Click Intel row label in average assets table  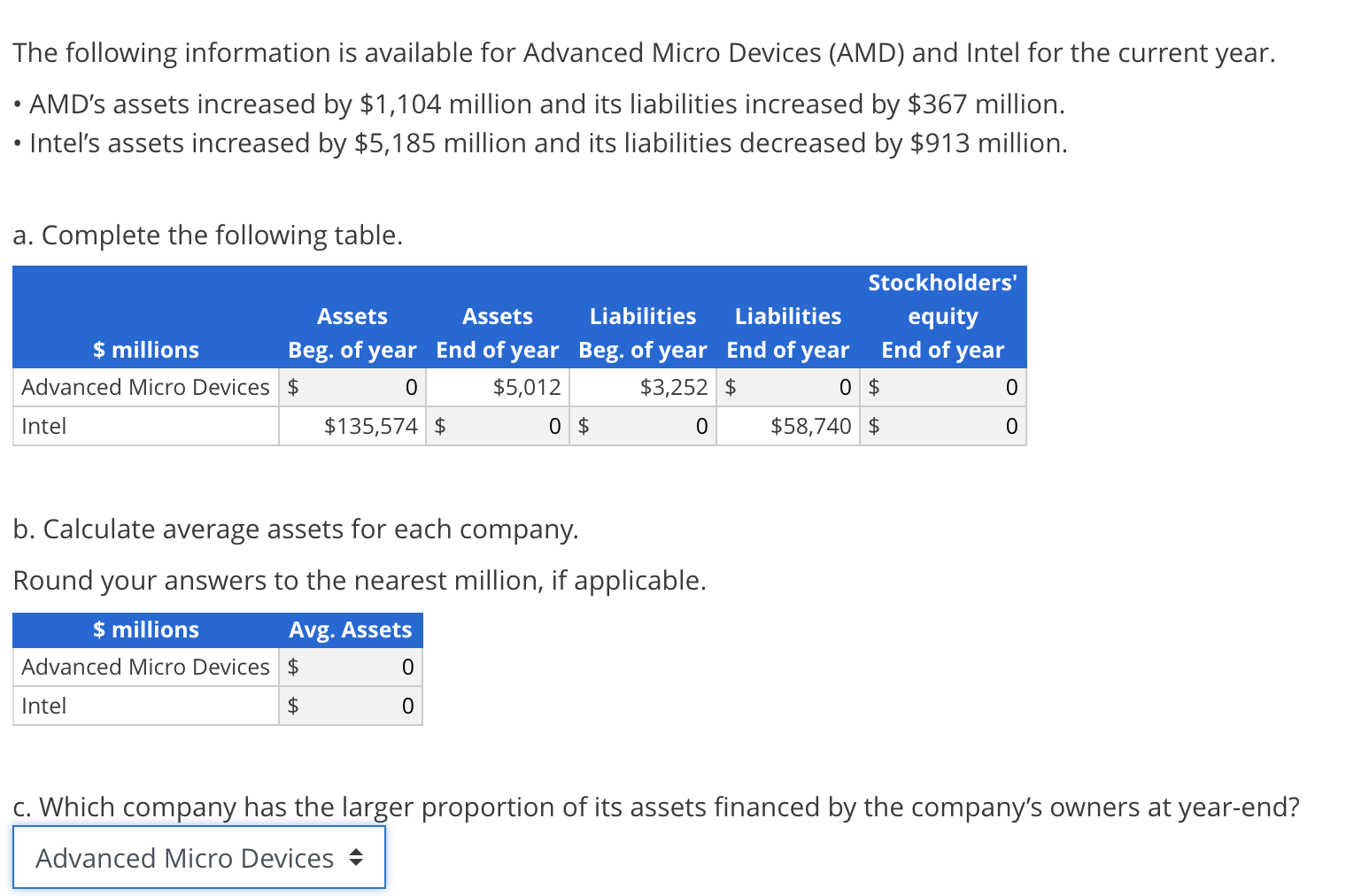[43, 706]
